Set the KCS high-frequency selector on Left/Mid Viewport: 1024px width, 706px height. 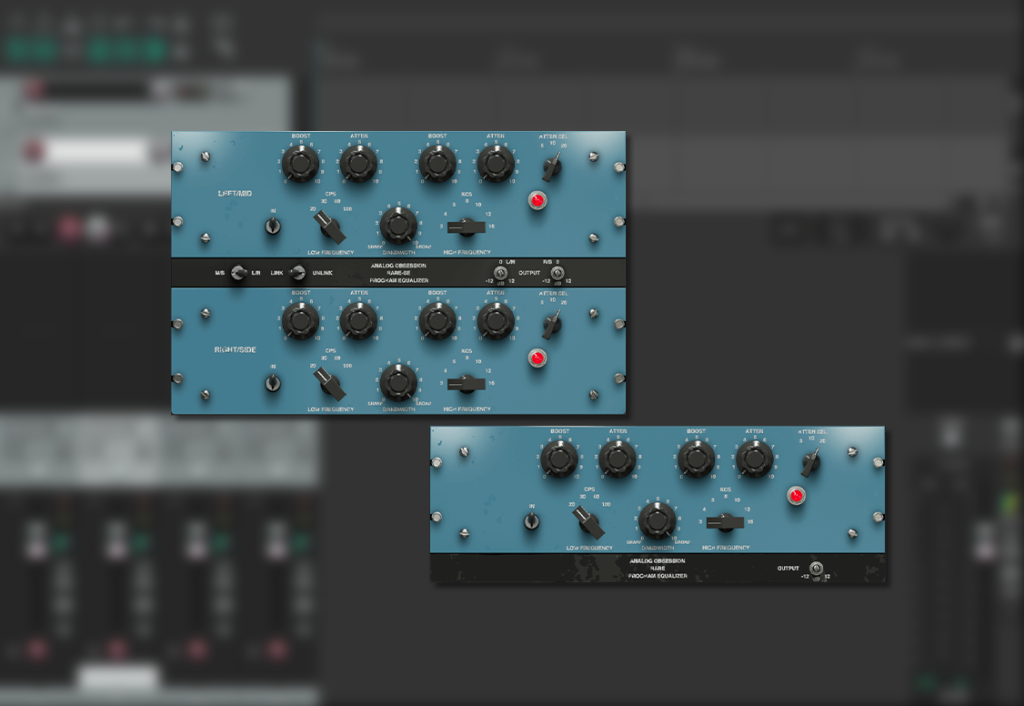pos(468,228)
